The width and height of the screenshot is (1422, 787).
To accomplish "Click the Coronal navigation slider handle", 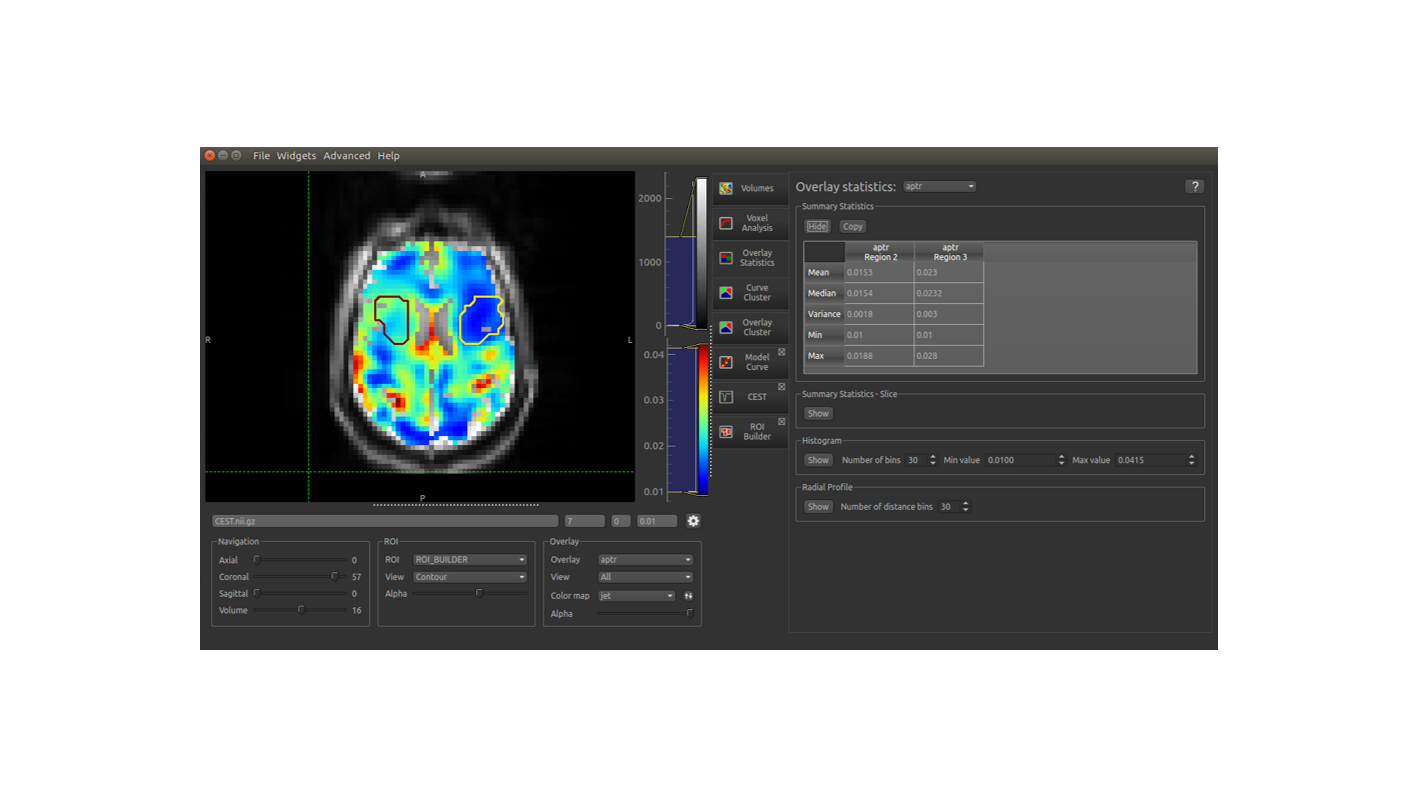I will [x=334, y=577].
